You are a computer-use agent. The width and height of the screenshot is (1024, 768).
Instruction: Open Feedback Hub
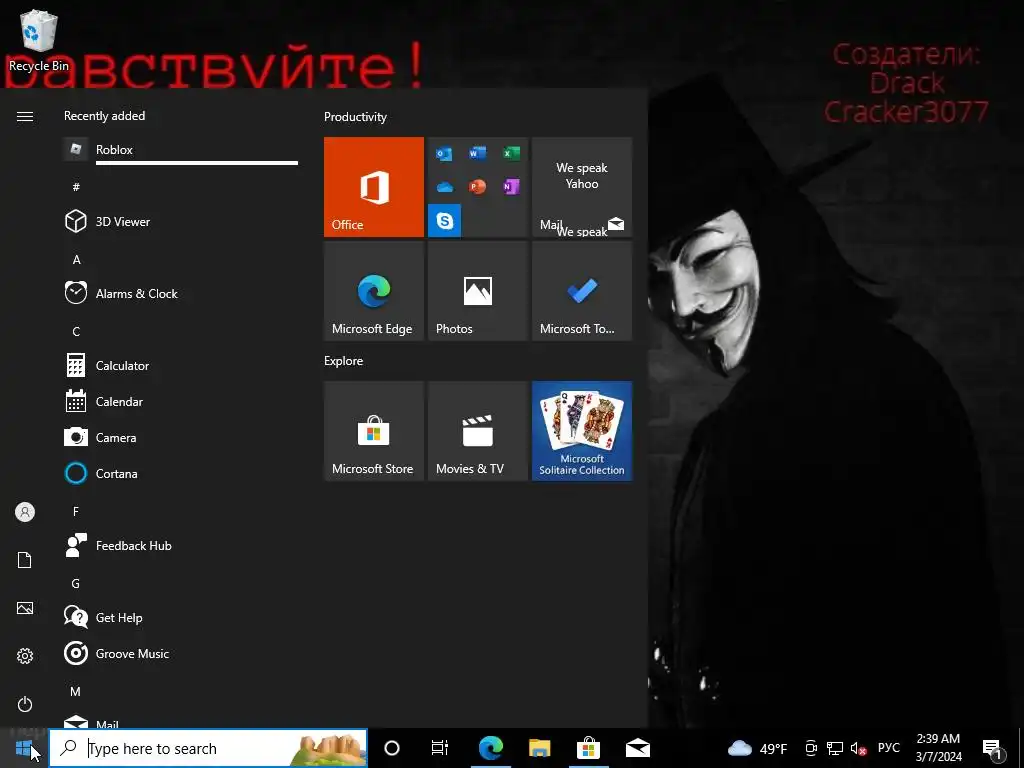tap(181, 545)
